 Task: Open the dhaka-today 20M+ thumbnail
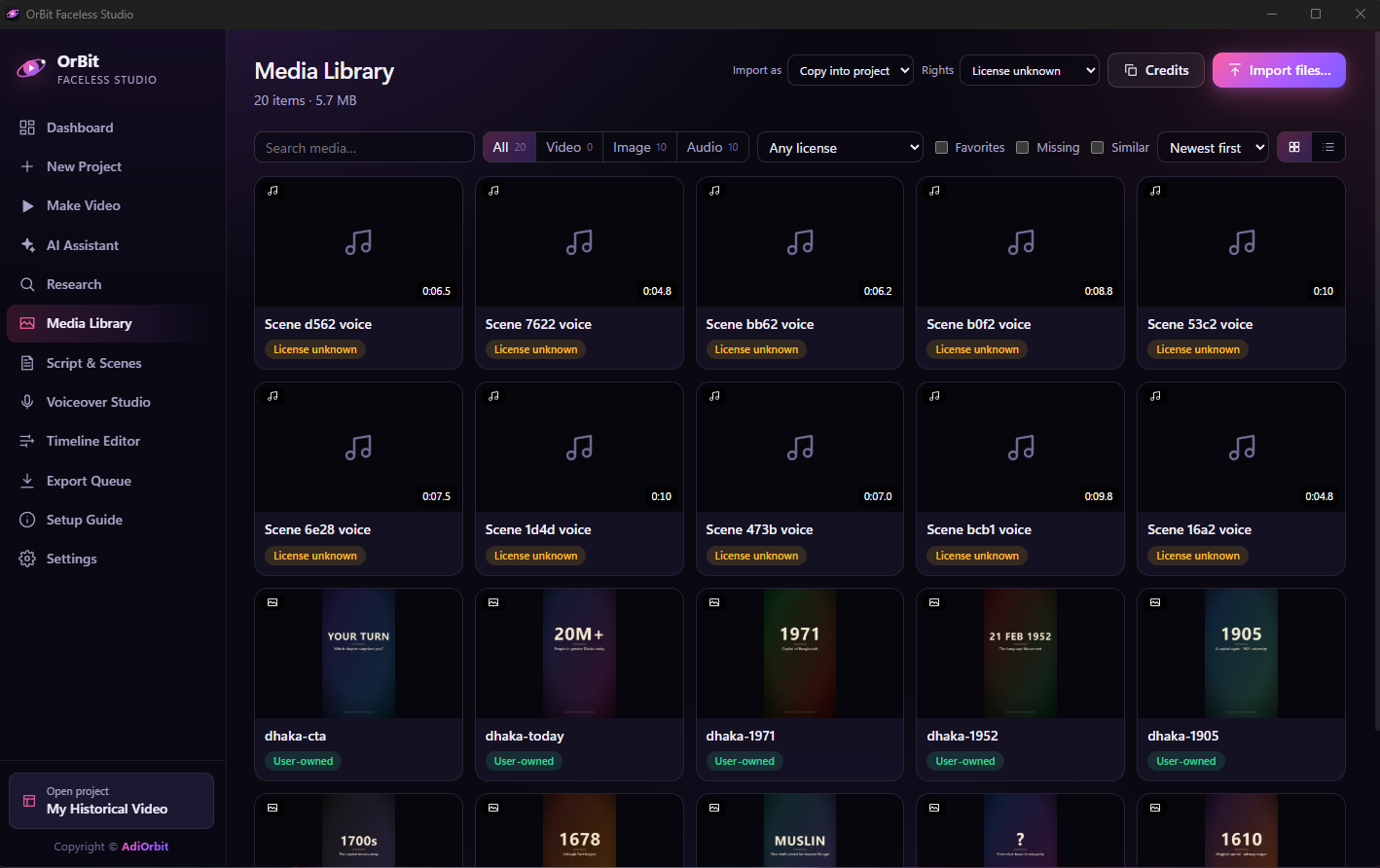579,654
